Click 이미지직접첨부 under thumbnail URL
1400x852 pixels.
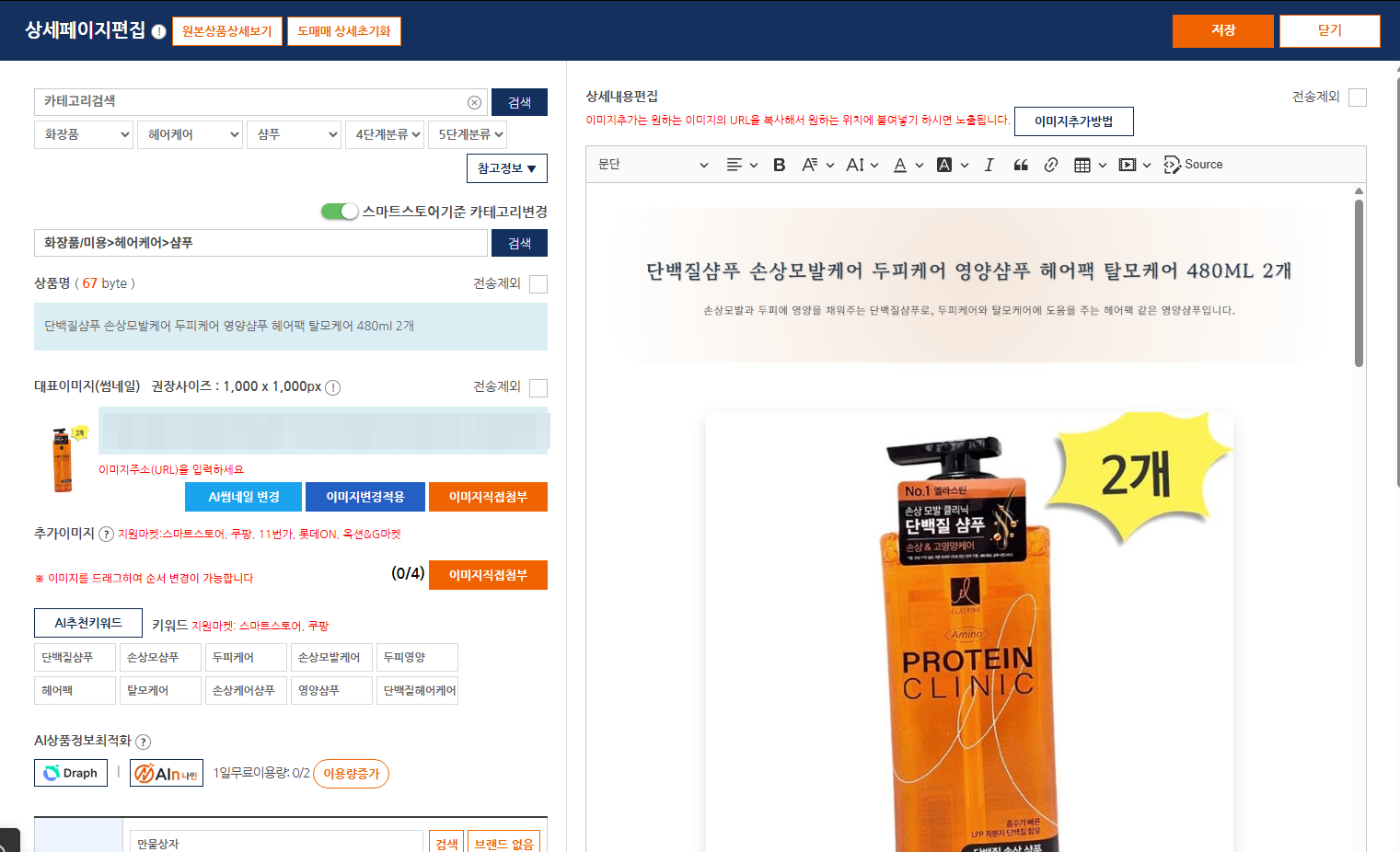[x=488, y=497]
